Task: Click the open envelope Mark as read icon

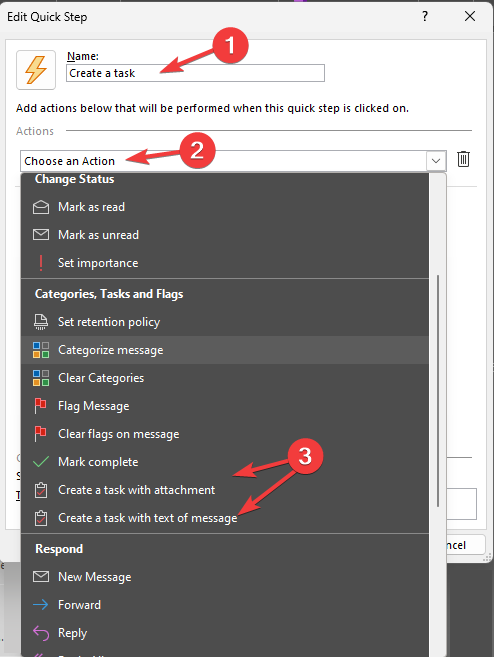Action: pos(41,207)
